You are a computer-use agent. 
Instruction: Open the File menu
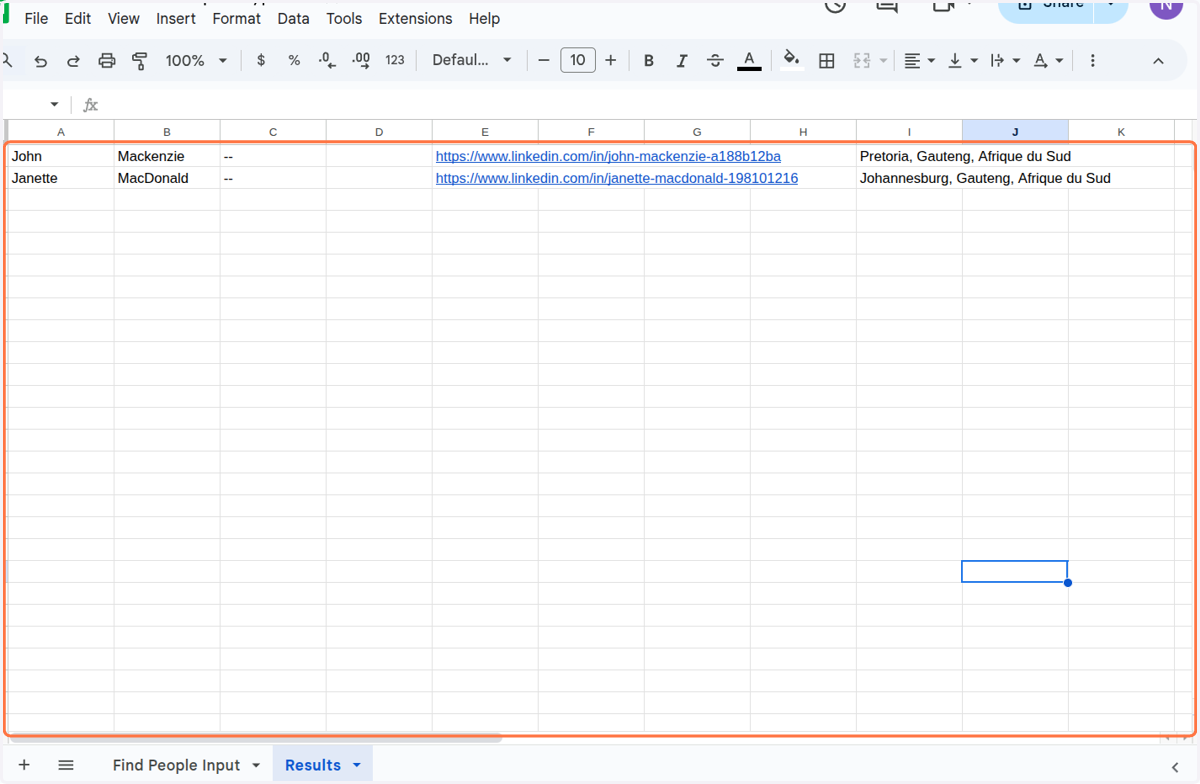pyautogui.click(x=36, y=18)
